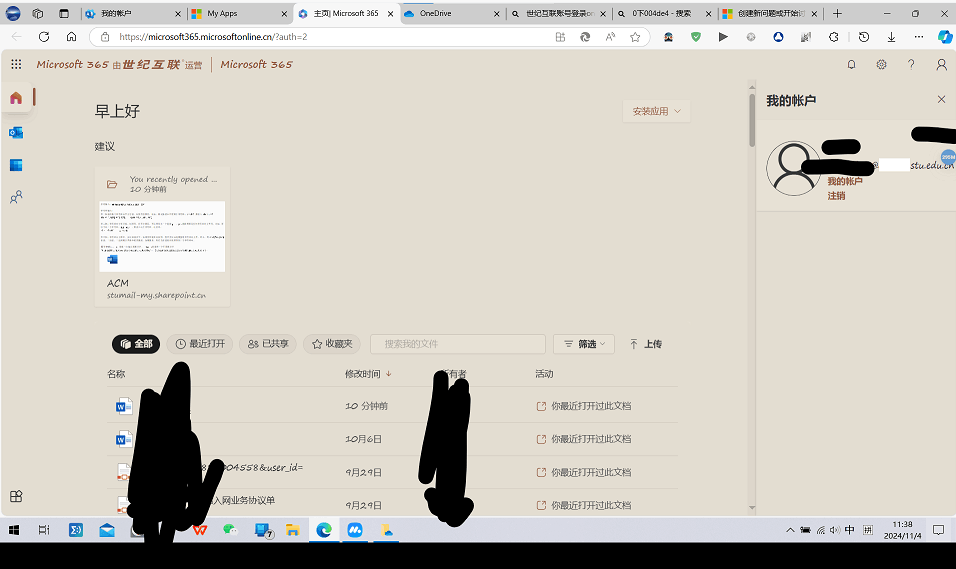Image resolution: width=956 pixels, height=569 pixels.
Task: Expand the 安装应用 dropdown
Action: pos(656,112)
